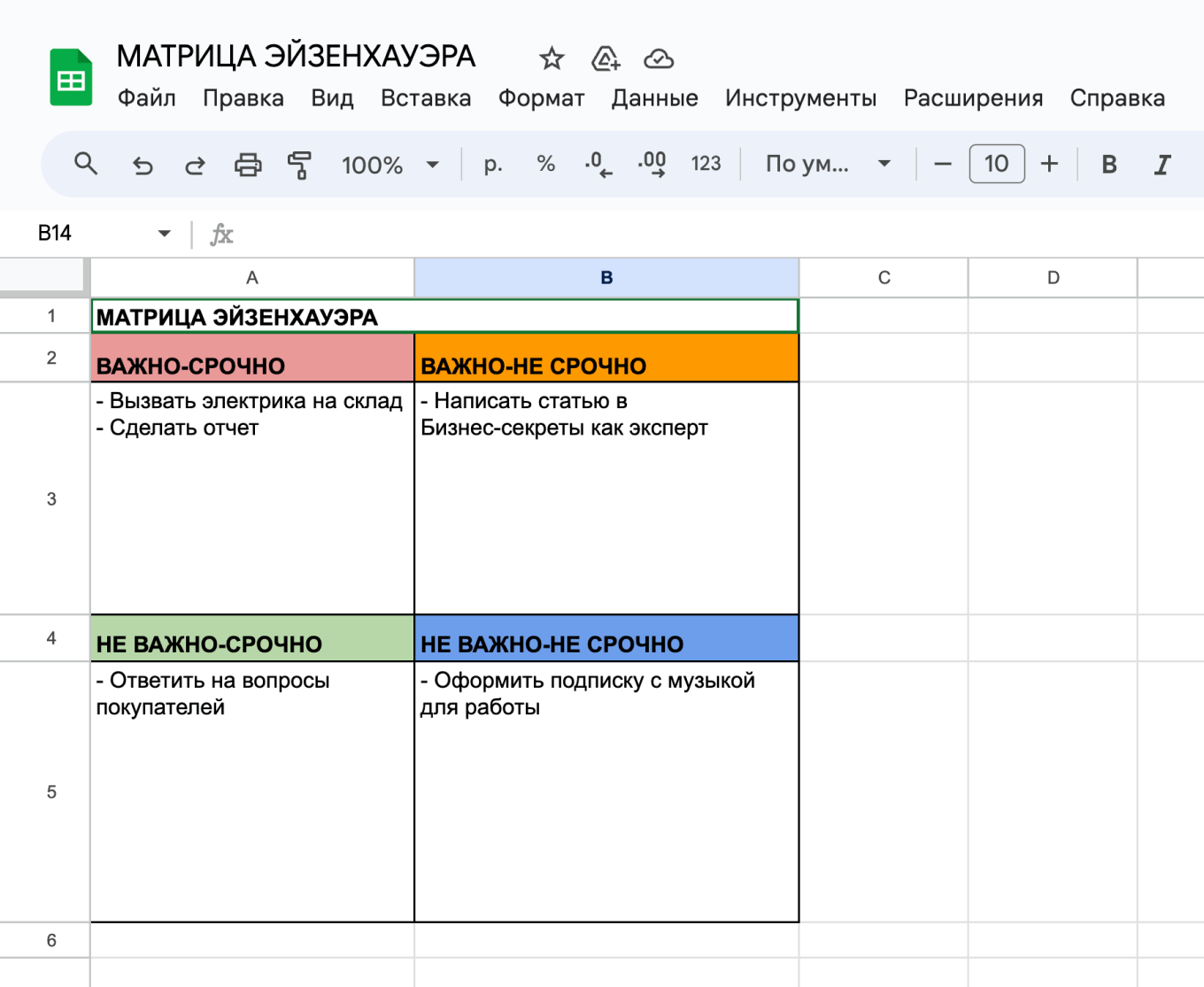
Task: Select the orange ВАЖНО-НЕ СРОЧНО cell
Action: [x=606, y=358]
